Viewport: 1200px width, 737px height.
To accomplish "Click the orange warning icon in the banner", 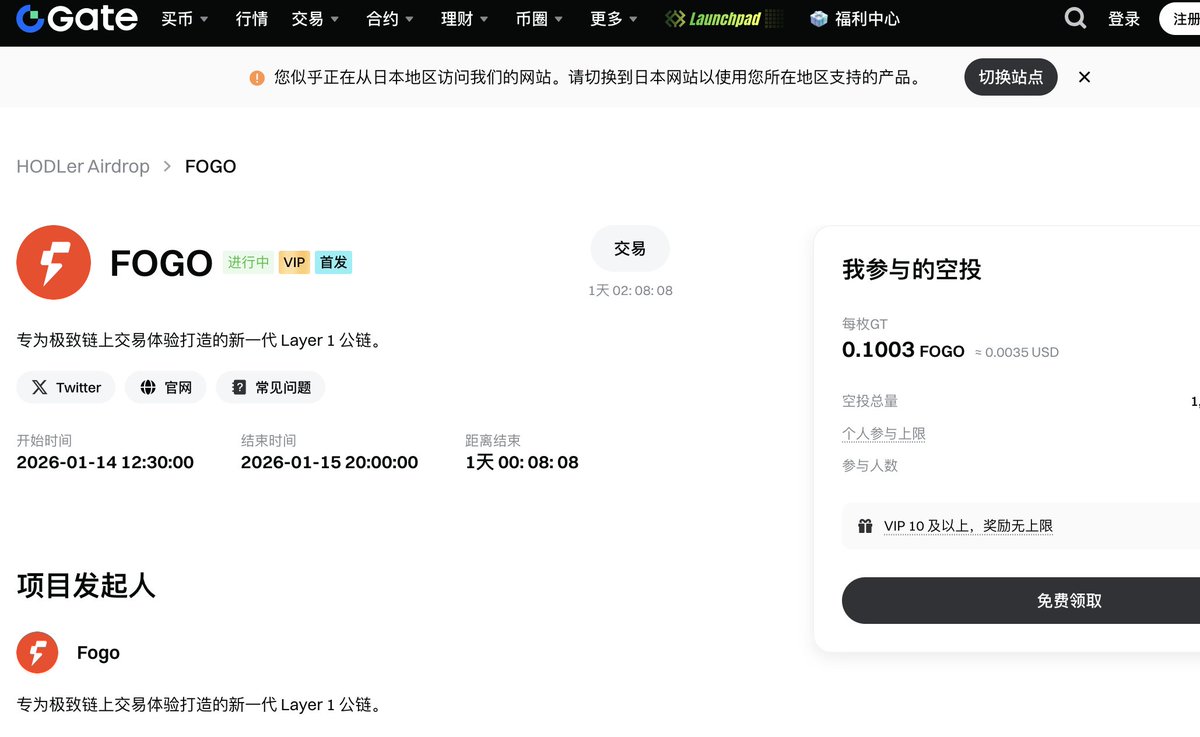I will (x=257, y=77).
